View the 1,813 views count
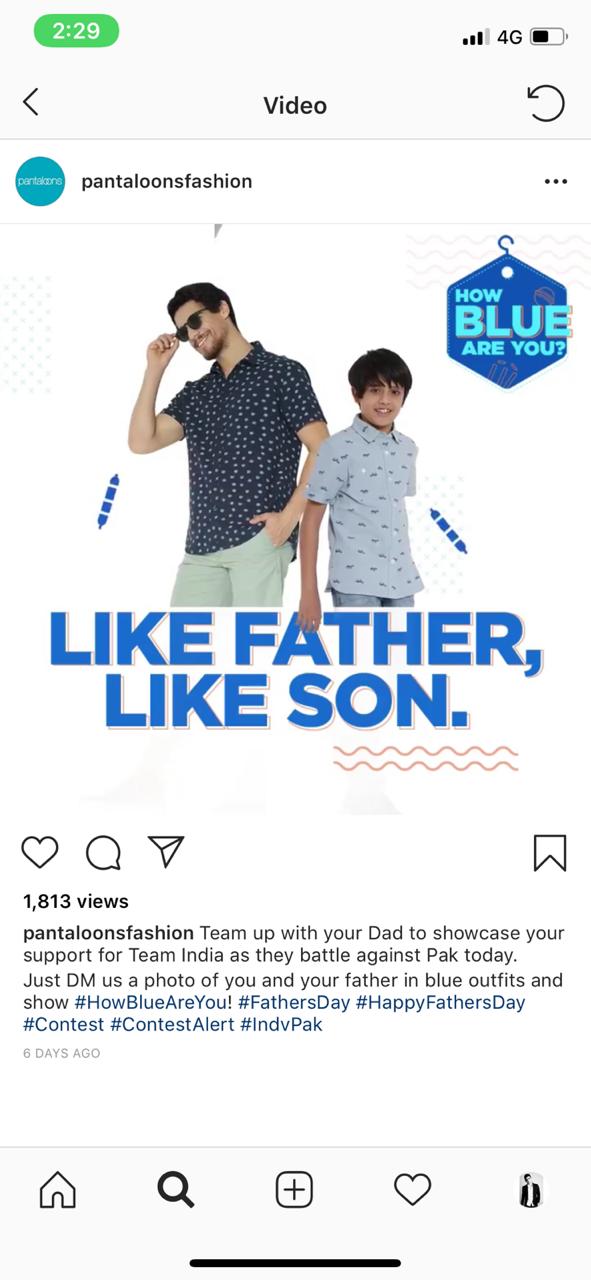 pos(76,902)
